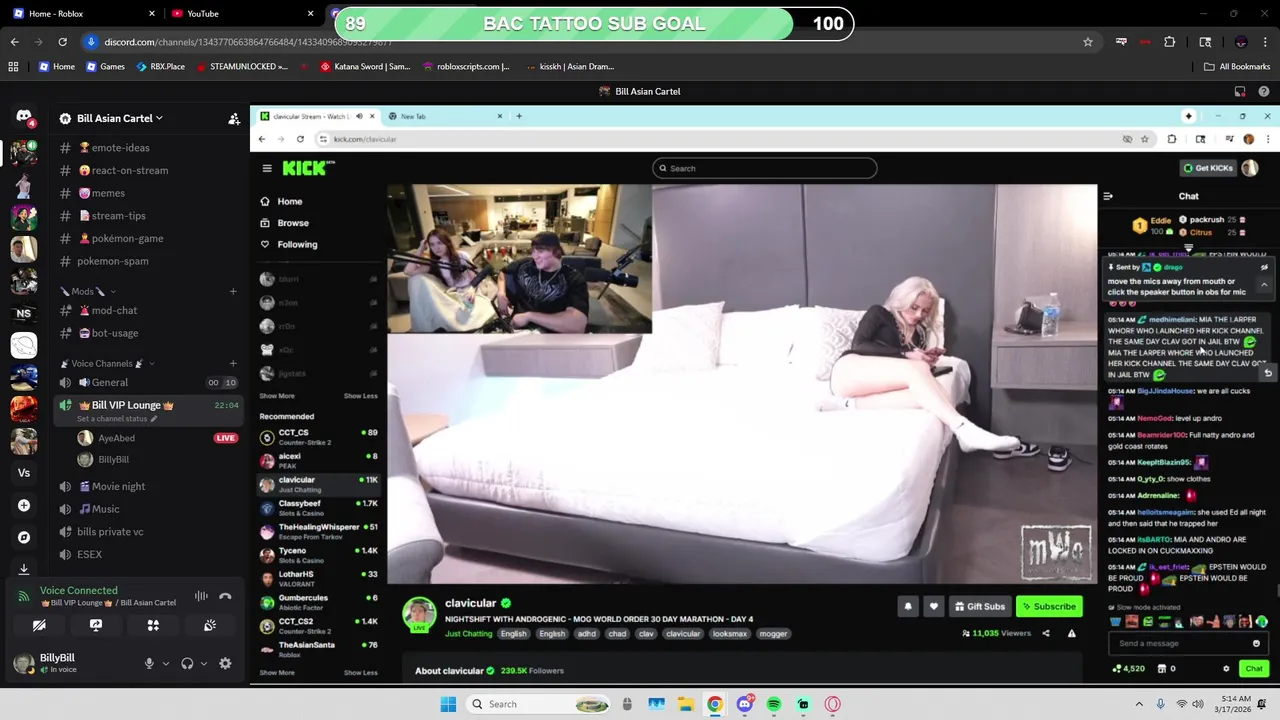The image size is (1280, 720).
Task: Open Discord direct messages home icon
Action: tap(24, 117)
